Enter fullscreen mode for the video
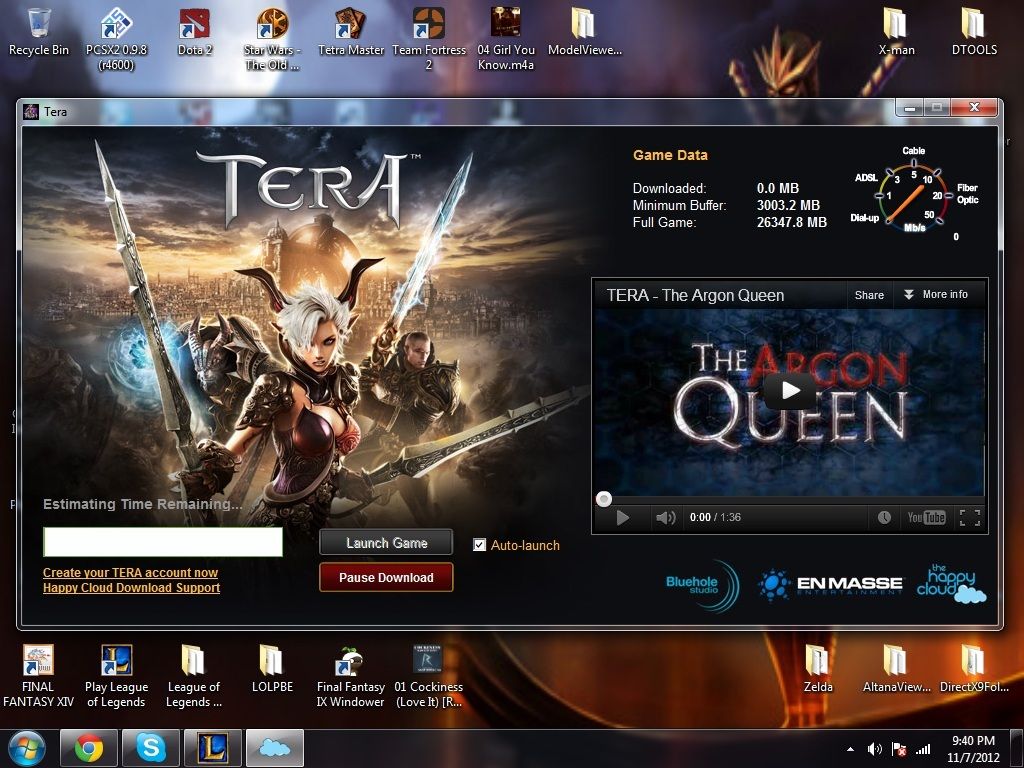The height and width of the screenshot is (768, 1024). (969, 518)
